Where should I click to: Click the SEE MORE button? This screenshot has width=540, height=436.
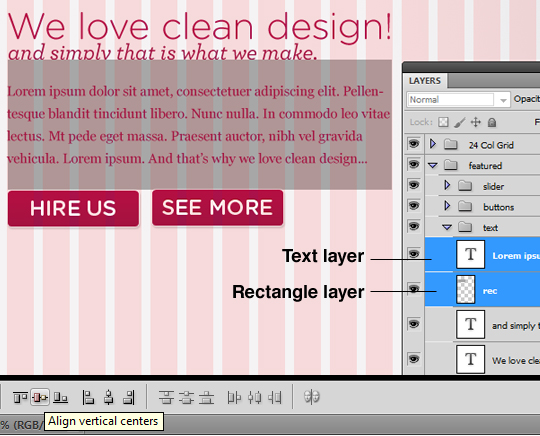pos(218,208)
